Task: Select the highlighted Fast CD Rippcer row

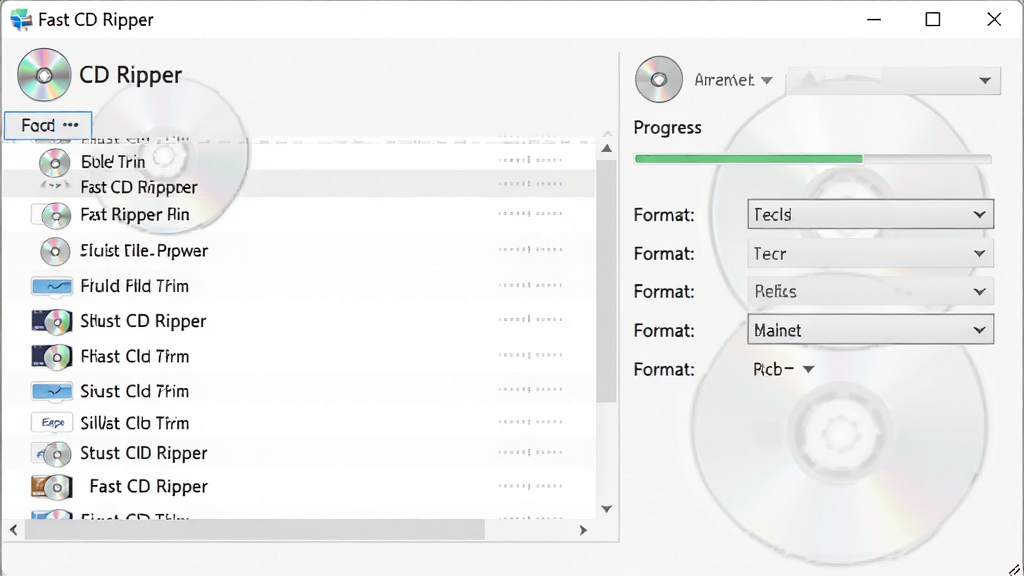Action: coord(299,186)
